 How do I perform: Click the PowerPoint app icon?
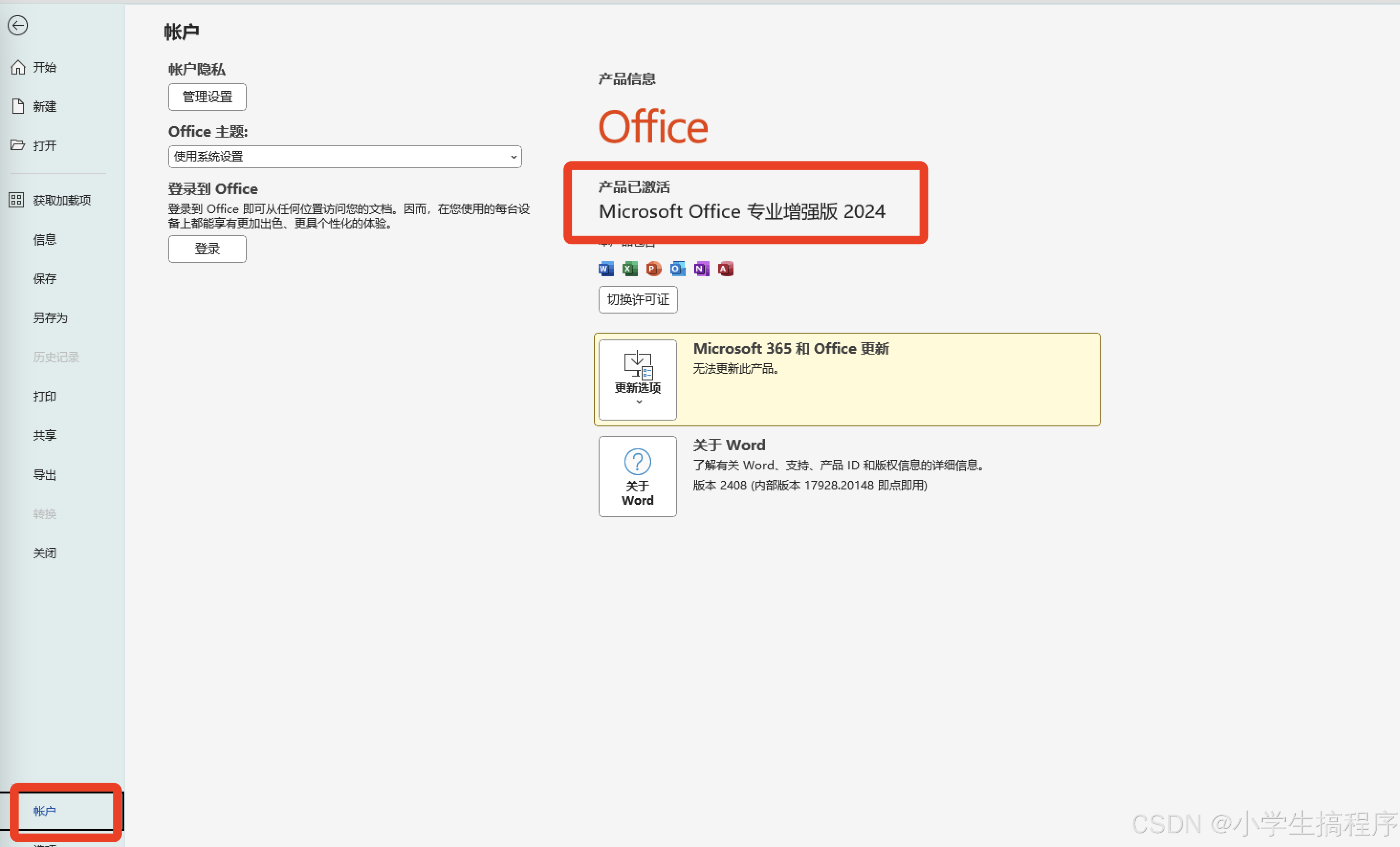(x=654, y=269)
